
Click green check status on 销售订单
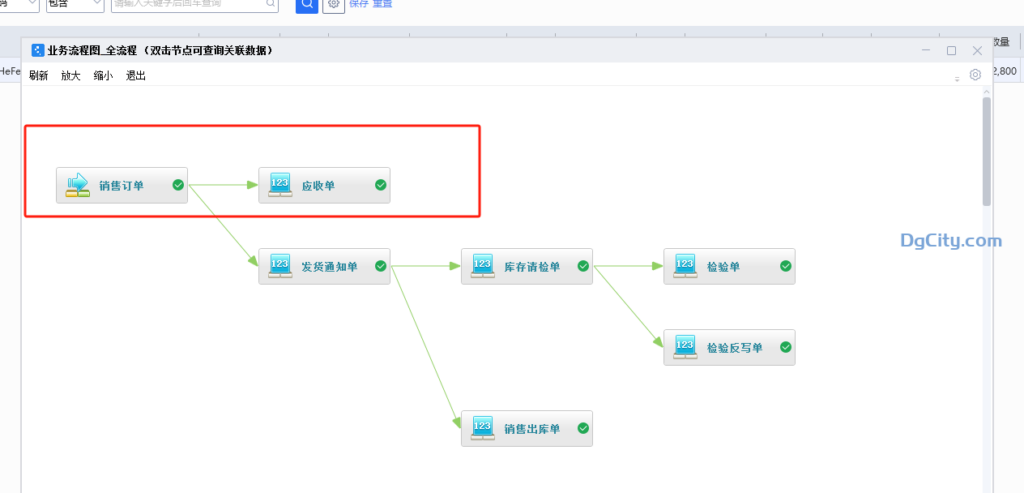point(178,185)
